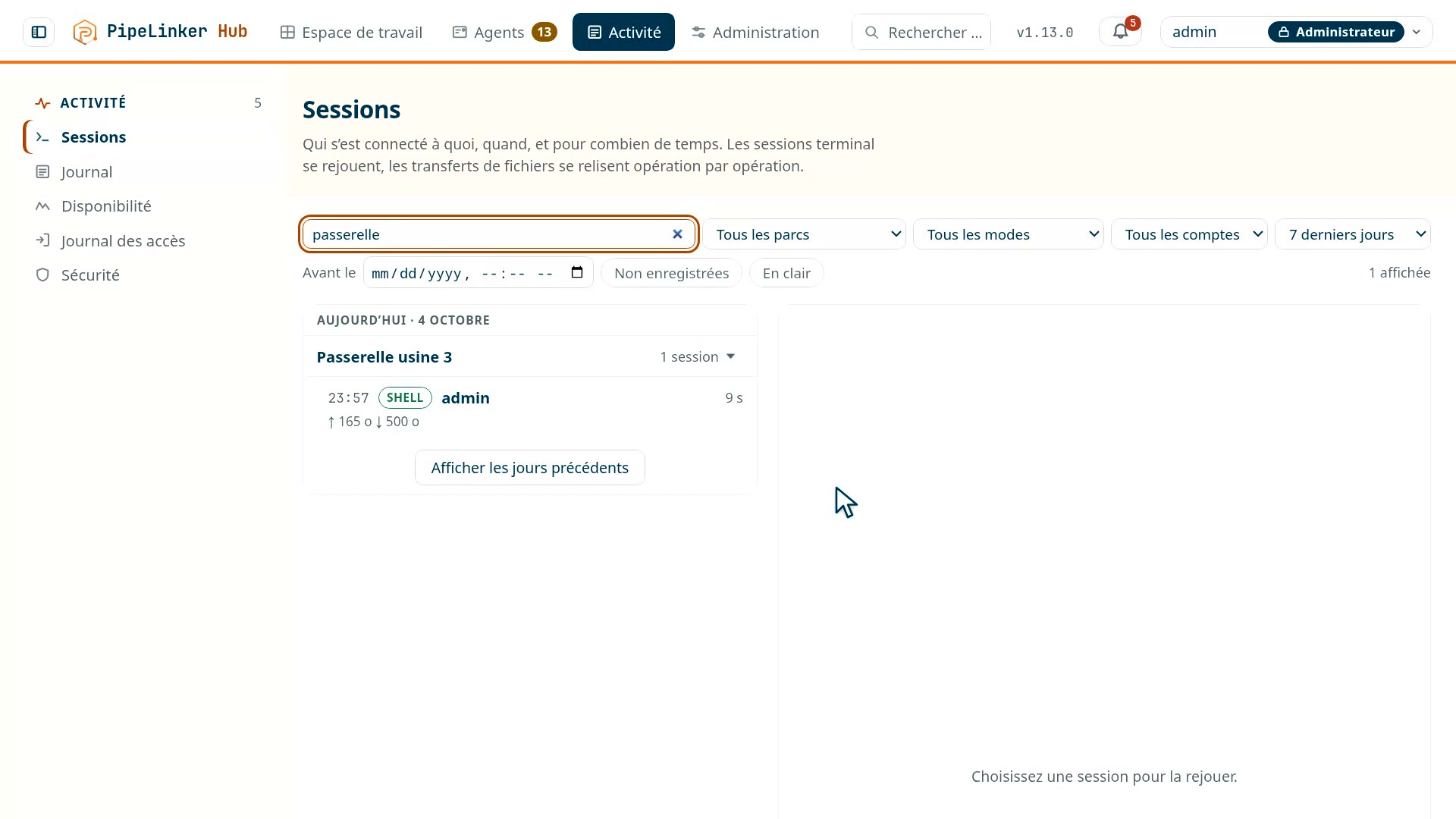Click the PipeLinker Hub logo
This screenshot has width=1456, height=819.
160,32
